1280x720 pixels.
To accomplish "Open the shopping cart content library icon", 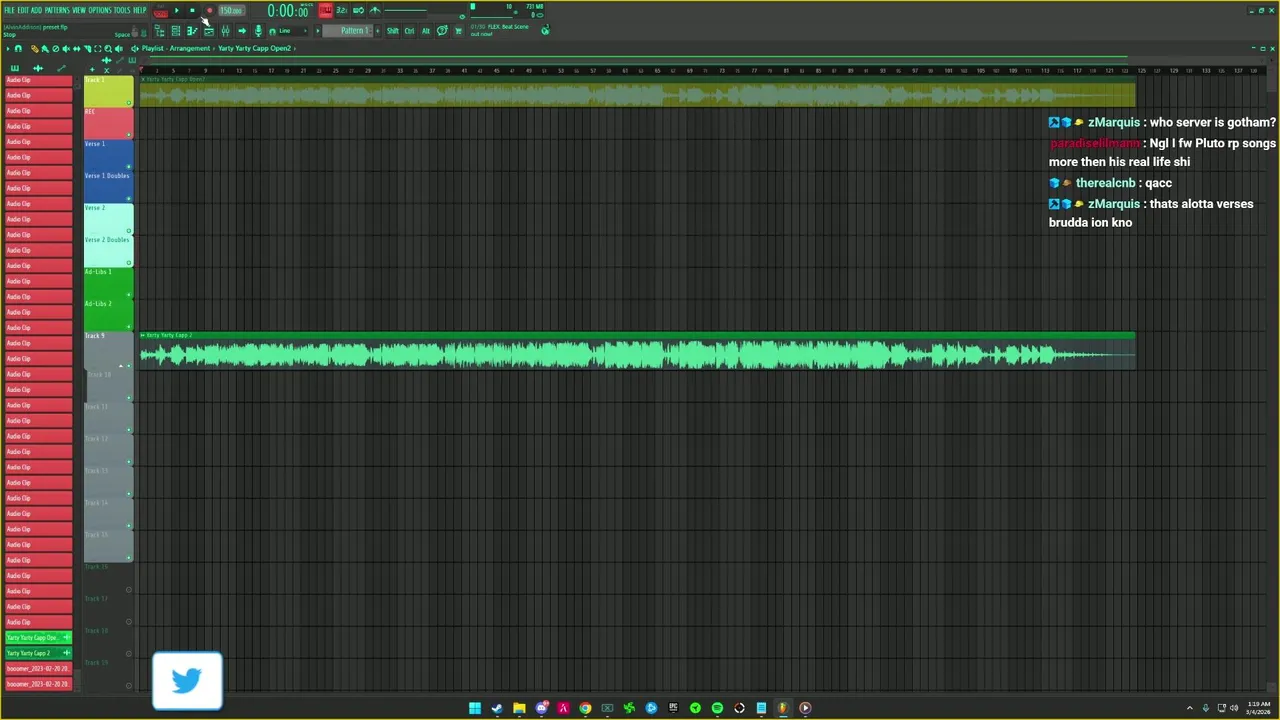I will point(458,31).
